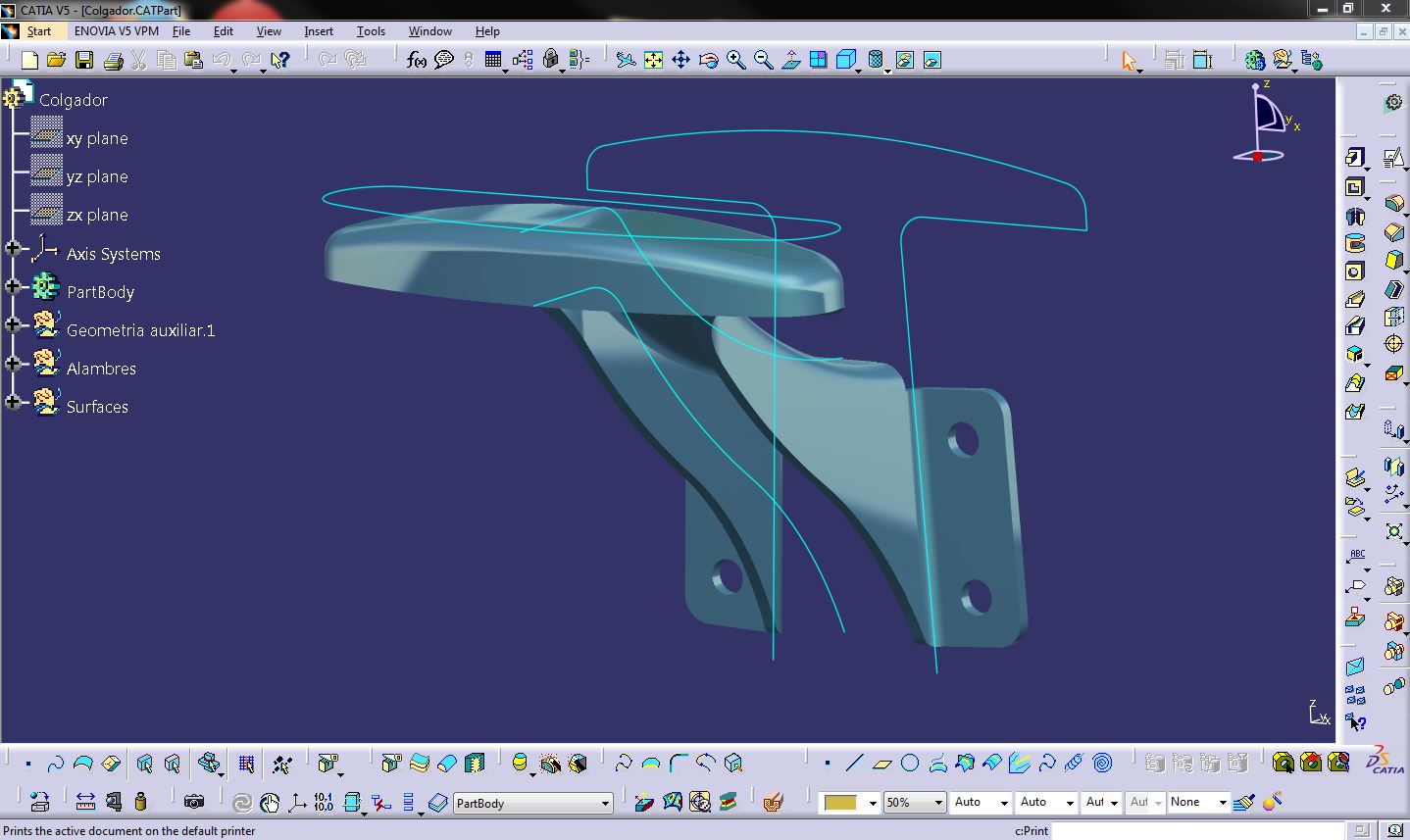
Task: Fit All In view icon
Action: (x=653, y=60)
